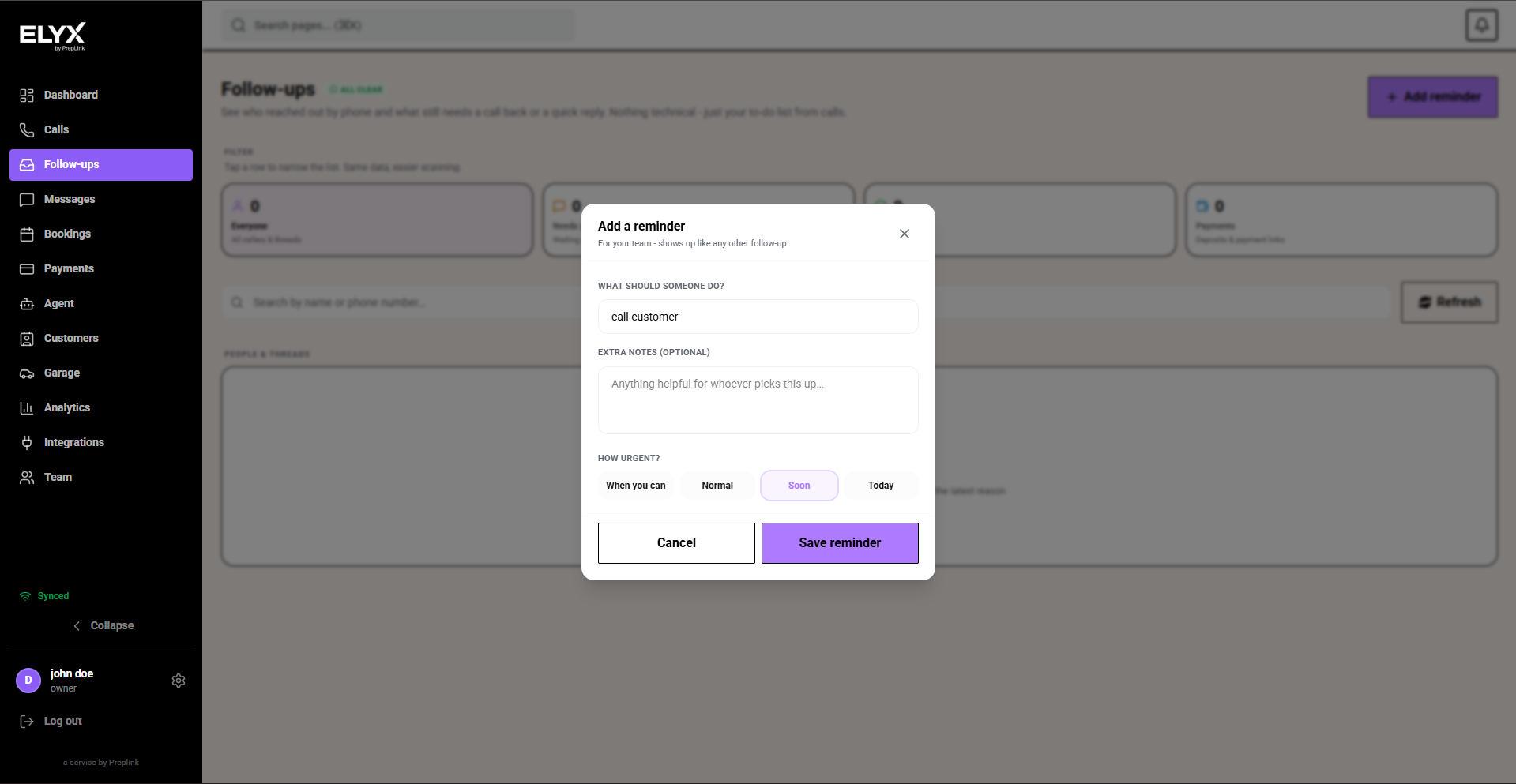Click the Garage menu label
1516x784 pixels.
click(x=62, y=373)
